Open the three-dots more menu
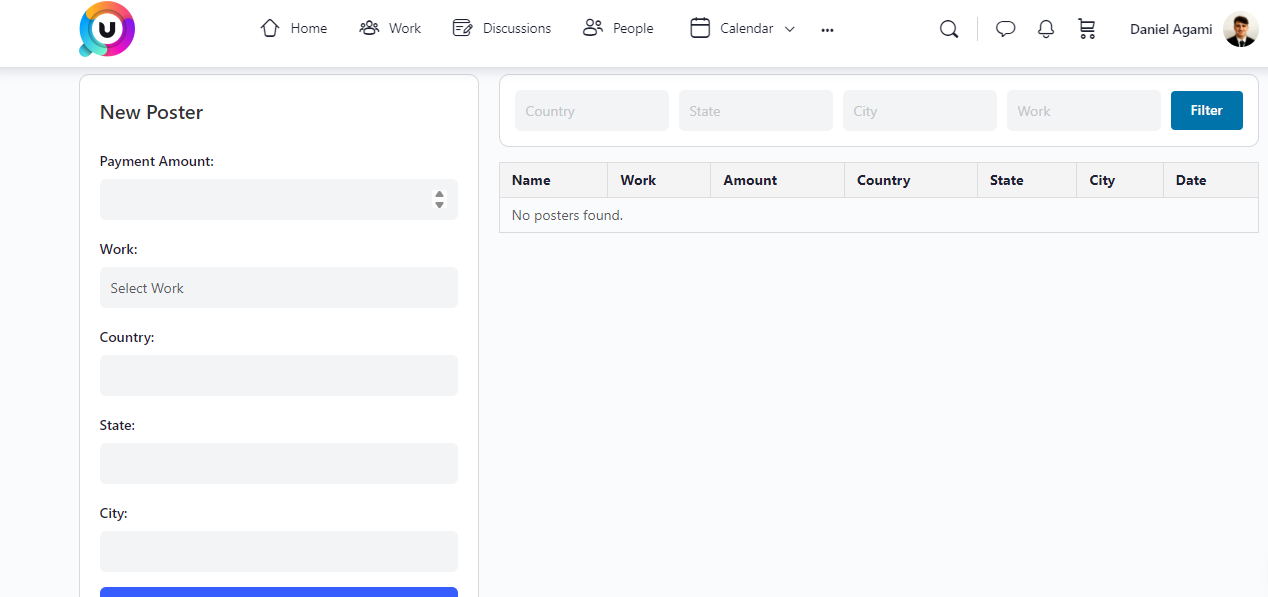This screenshot has height=597, width=1268. point(827,30)
